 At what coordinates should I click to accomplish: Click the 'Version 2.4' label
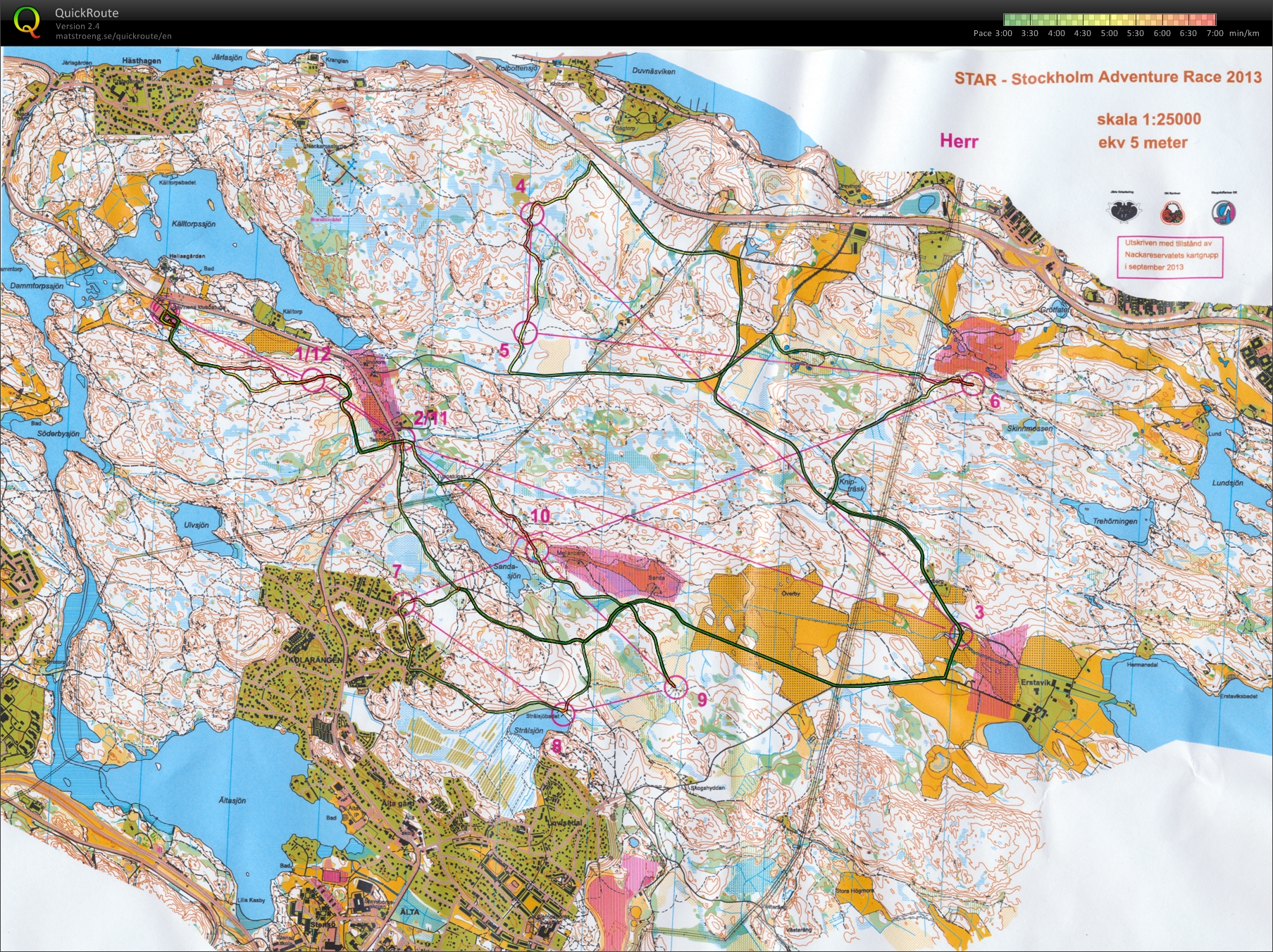click(77, 26)
